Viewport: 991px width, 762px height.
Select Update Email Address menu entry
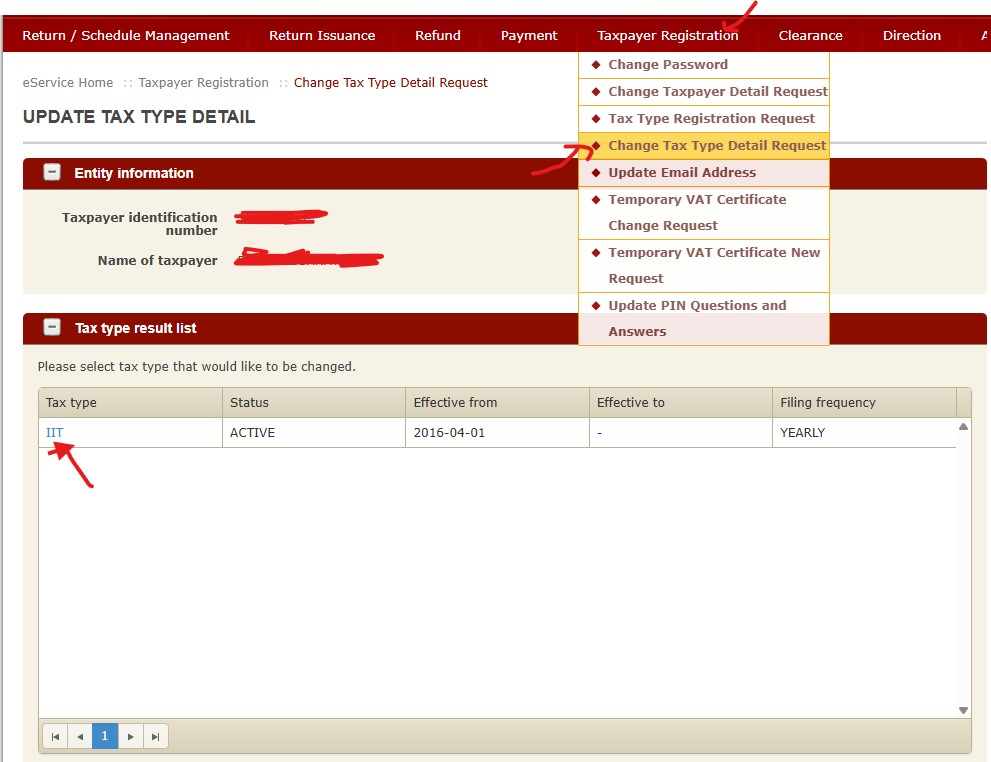(681, 173)
